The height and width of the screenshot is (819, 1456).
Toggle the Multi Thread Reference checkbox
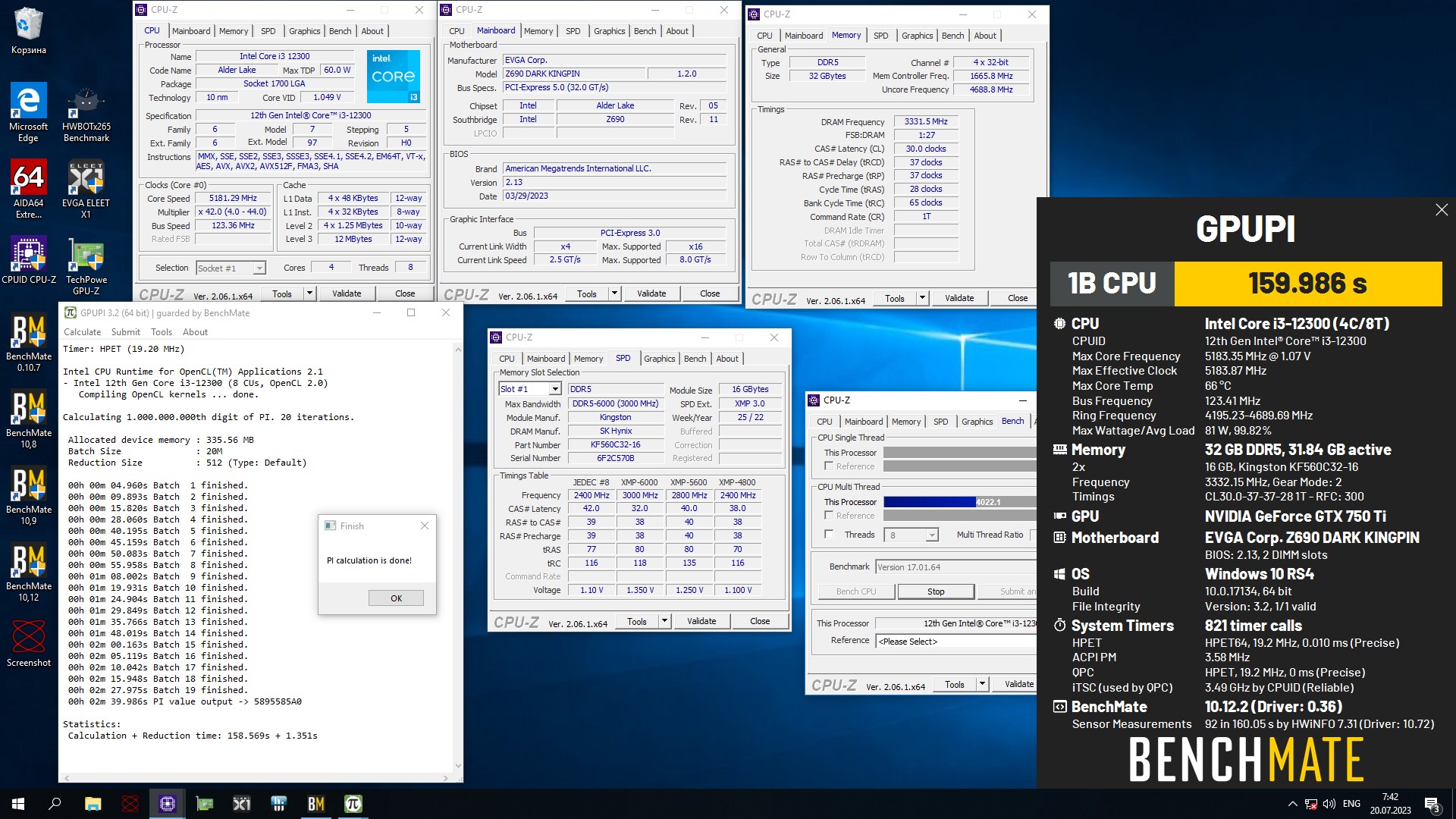pyautogui.click(x=829, y=516)
